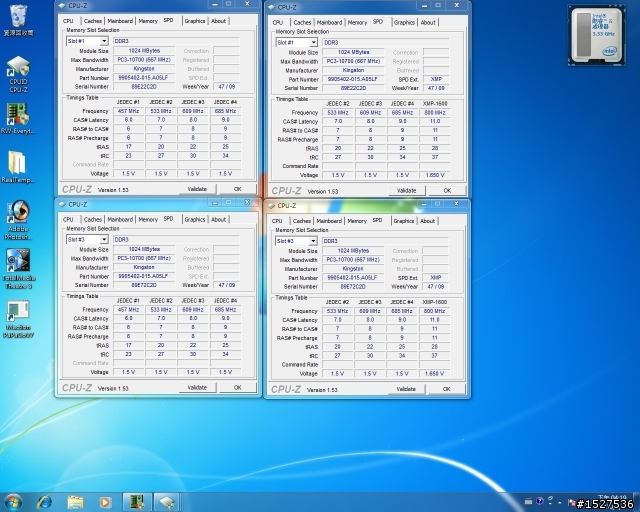Open the Memory tab in the Slot #3 XMP window
The image size is (640, 512).
(357, 221)
